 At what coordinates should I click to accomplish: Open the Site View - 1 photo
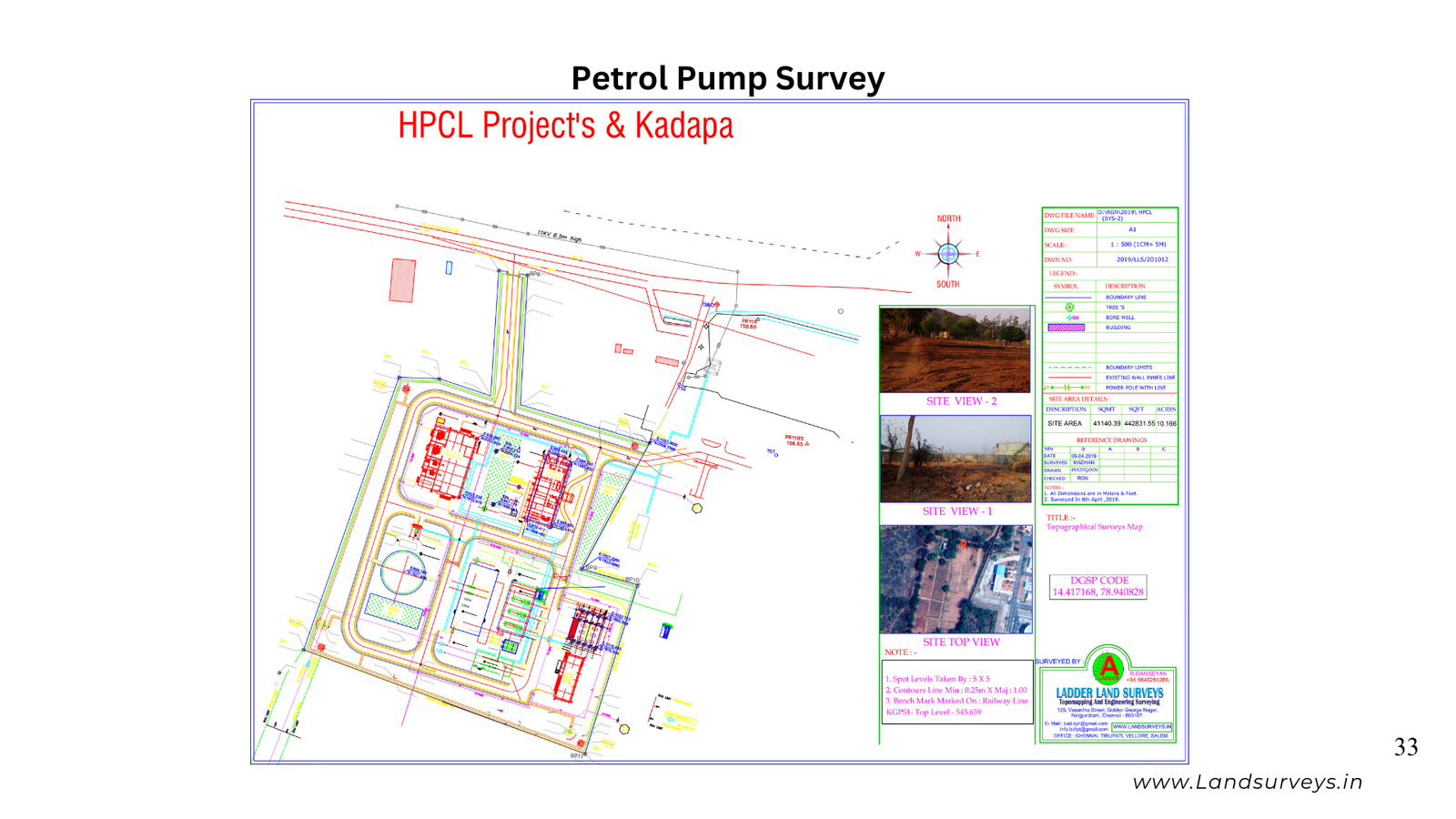tap(955, 459)
